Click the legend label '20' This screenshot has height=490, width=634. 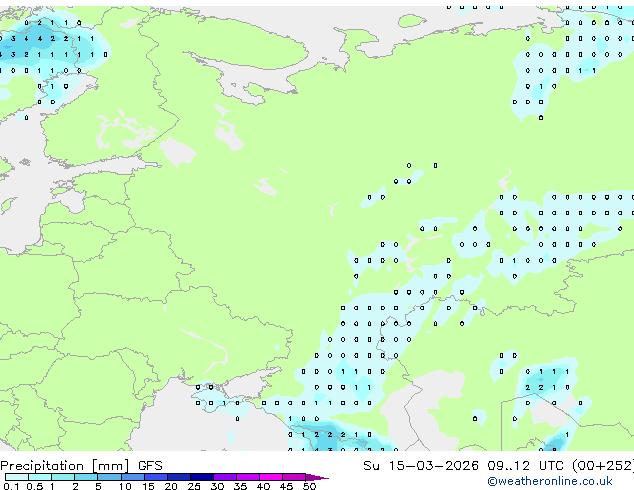pos(171,486)
